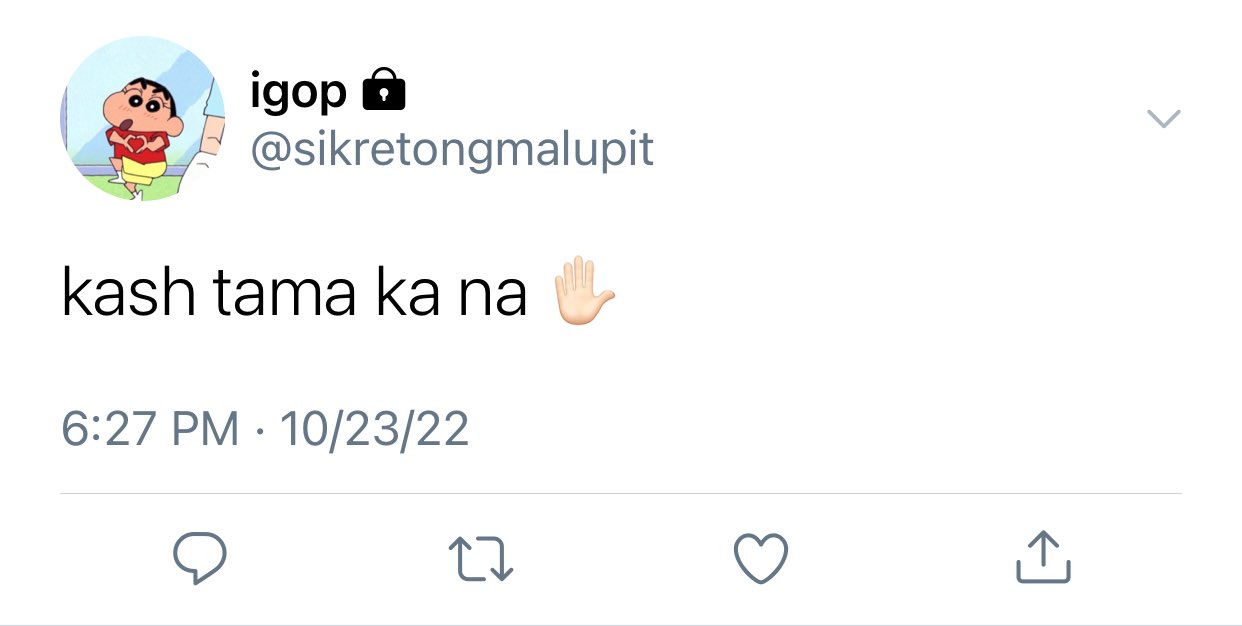
Task: Visit the @sikretongmalupit handle
Action: click(452, 150)
